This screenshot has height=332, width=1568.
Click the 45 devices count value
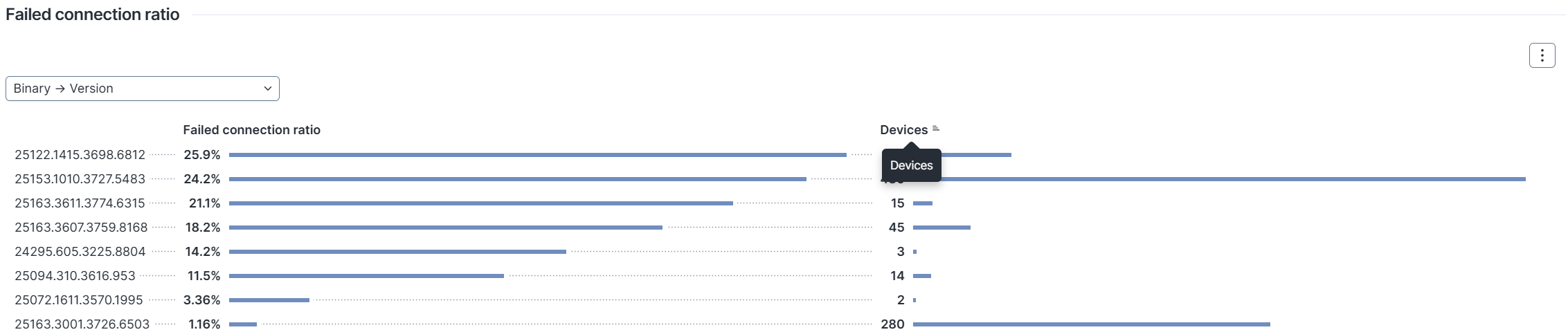click(x=896, y=228)
